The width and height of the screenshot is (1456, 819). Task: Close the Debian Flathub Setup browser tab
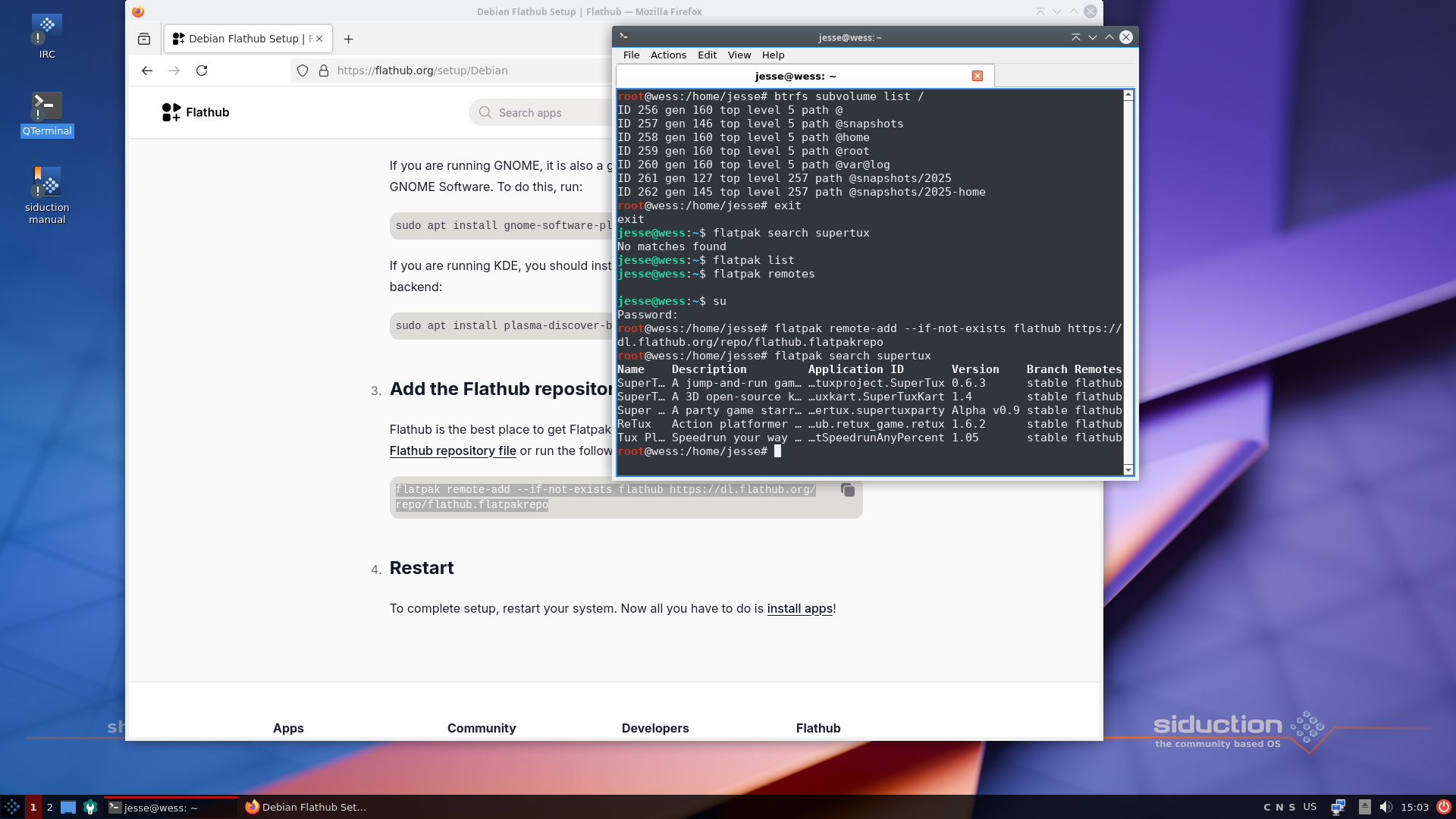[319, 39]
